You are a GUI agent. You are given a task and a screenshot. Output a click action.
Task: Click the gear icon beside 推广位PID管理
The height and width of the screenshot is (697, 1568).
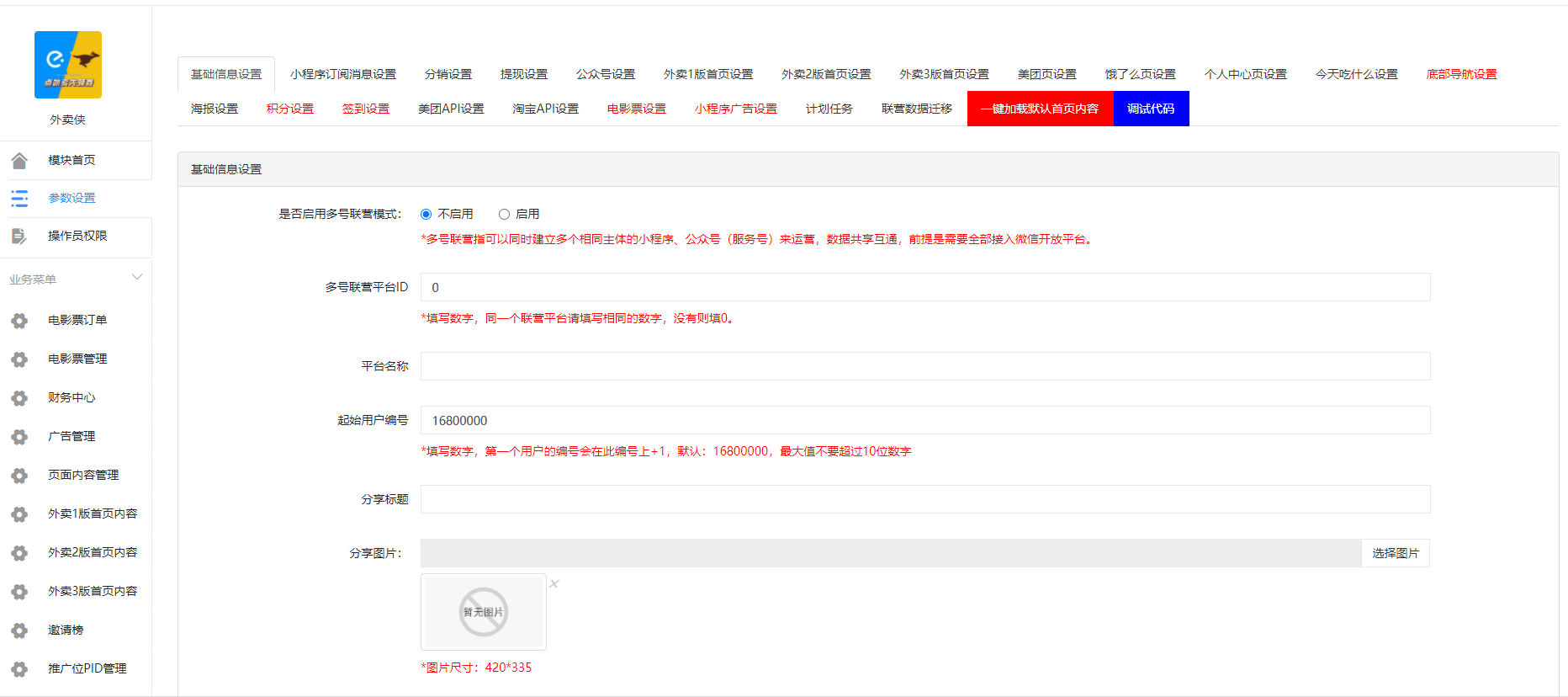click(x=19, y=669)
